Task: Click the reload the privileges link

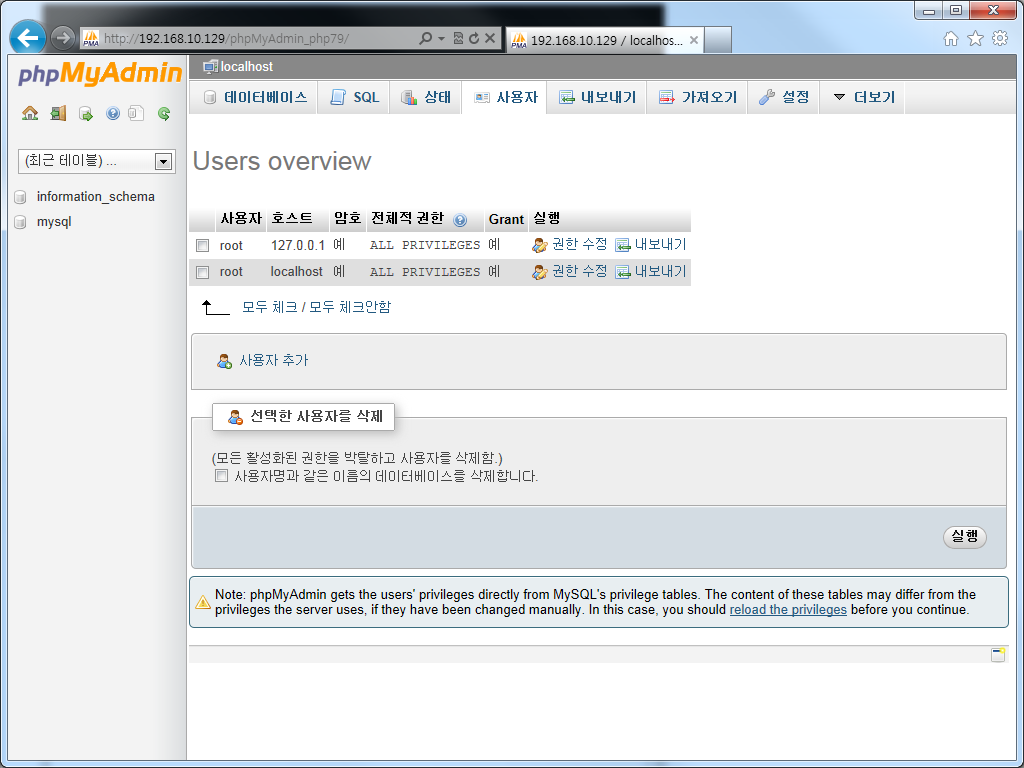Action: [788, 609]
